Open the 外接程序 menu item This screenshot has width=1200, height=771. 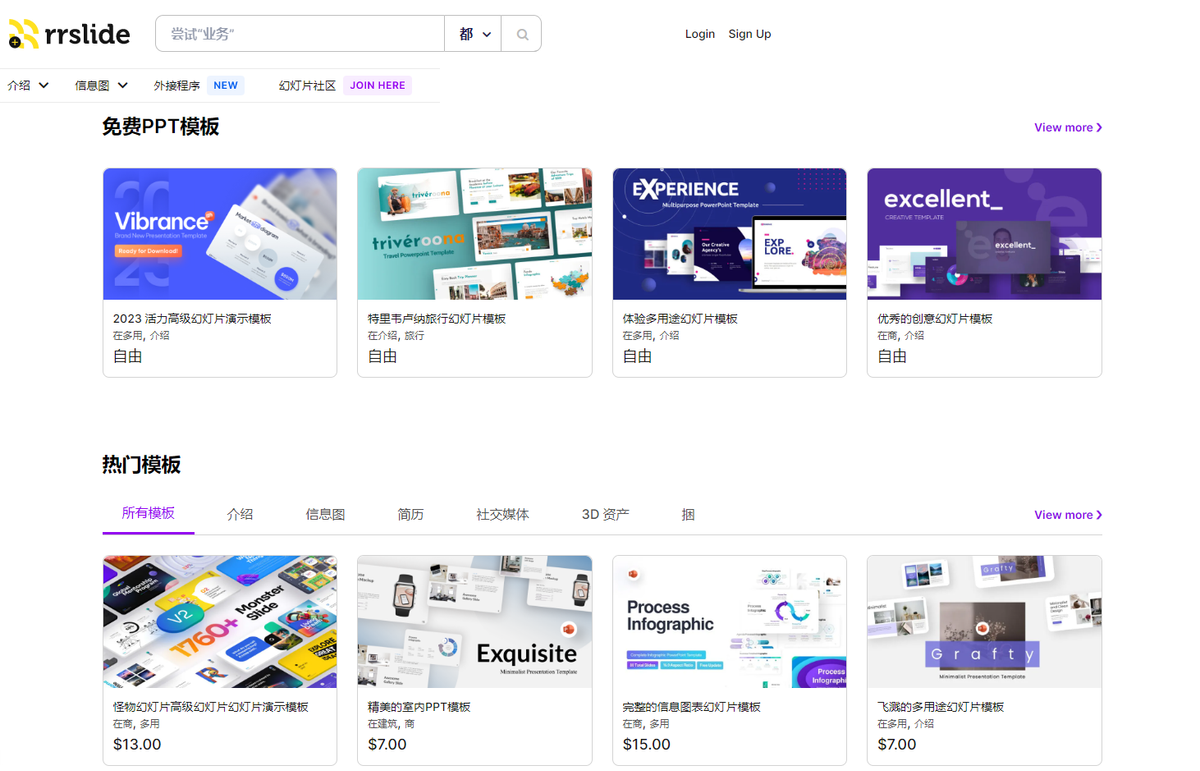tap(177, 86)
